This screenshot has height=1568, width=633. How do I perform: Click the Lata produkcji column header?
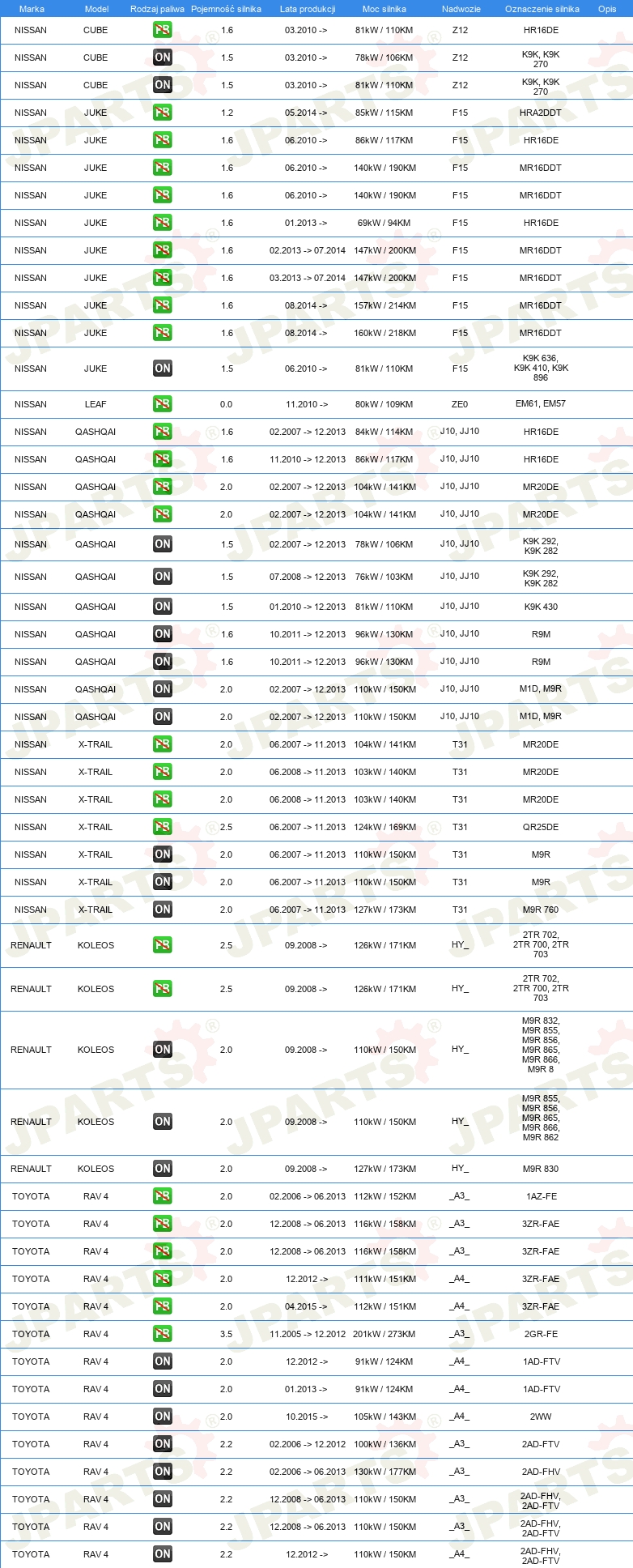(x=308, y=9)
